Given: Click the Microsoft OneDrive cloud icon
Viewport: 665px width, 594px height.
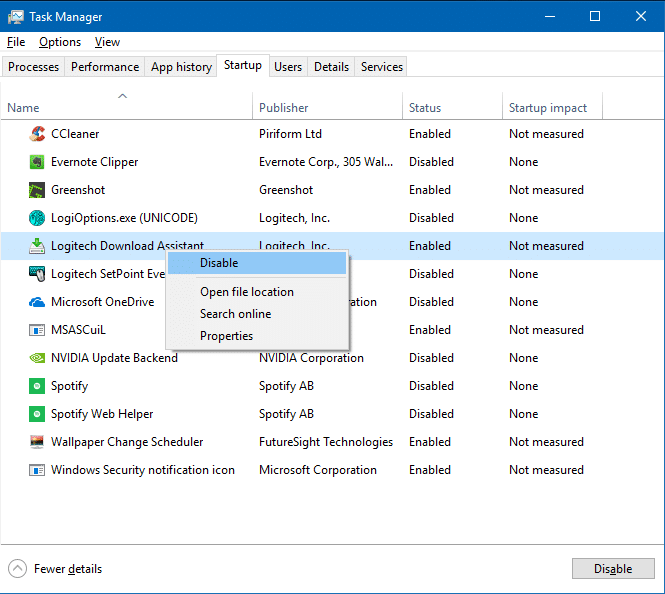Looking at the screenshot, I should click(37, 302).
